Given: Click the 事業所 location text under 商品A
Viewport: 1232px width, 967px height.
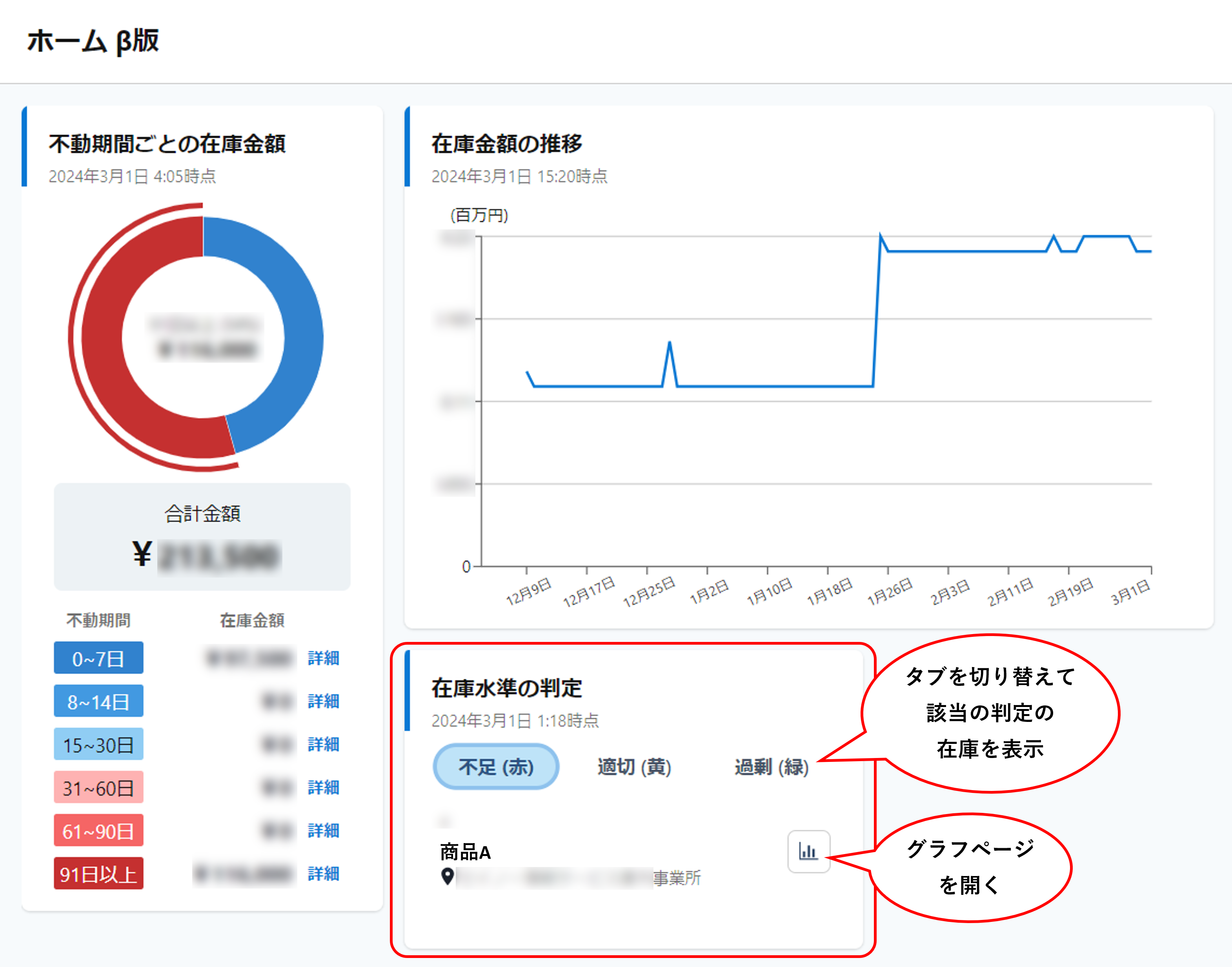Looking at the screenshot, I should (677, 878).
